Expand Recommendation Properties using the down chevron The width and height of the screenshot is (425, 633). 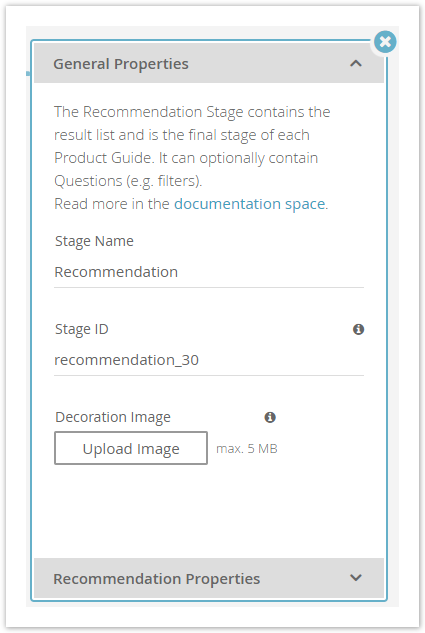point(356,578)
